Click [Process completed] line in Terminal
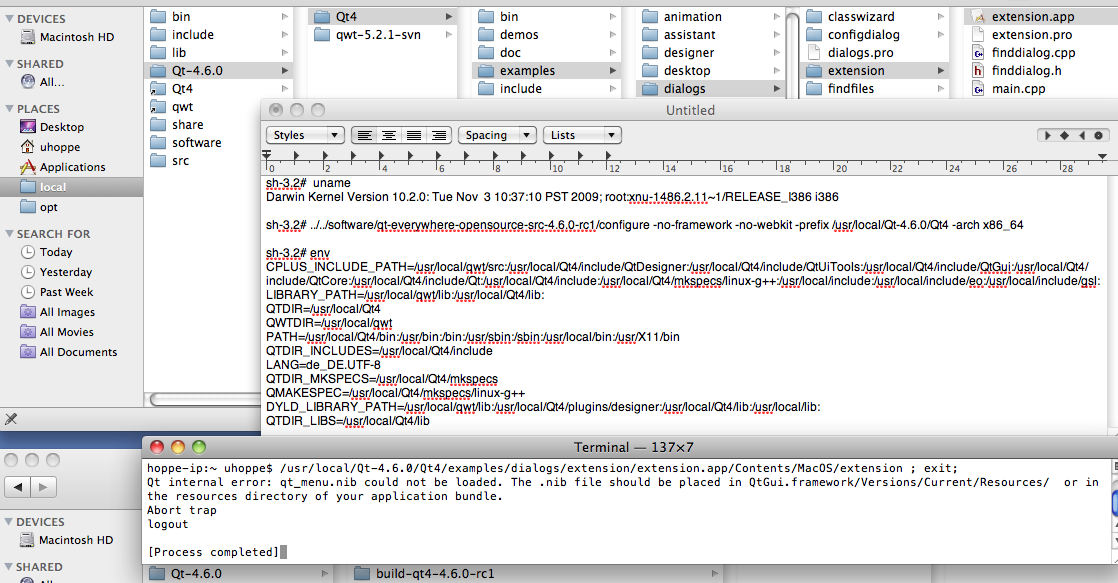 coord(213,552)
